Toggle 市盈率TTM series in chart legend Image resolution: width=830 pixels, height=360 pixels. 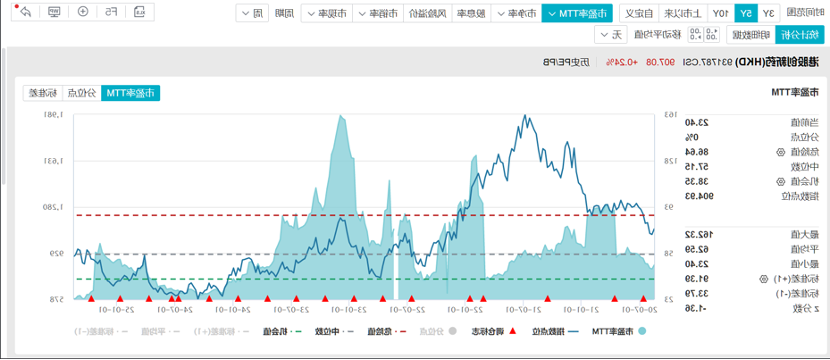[x=619, y=331]
